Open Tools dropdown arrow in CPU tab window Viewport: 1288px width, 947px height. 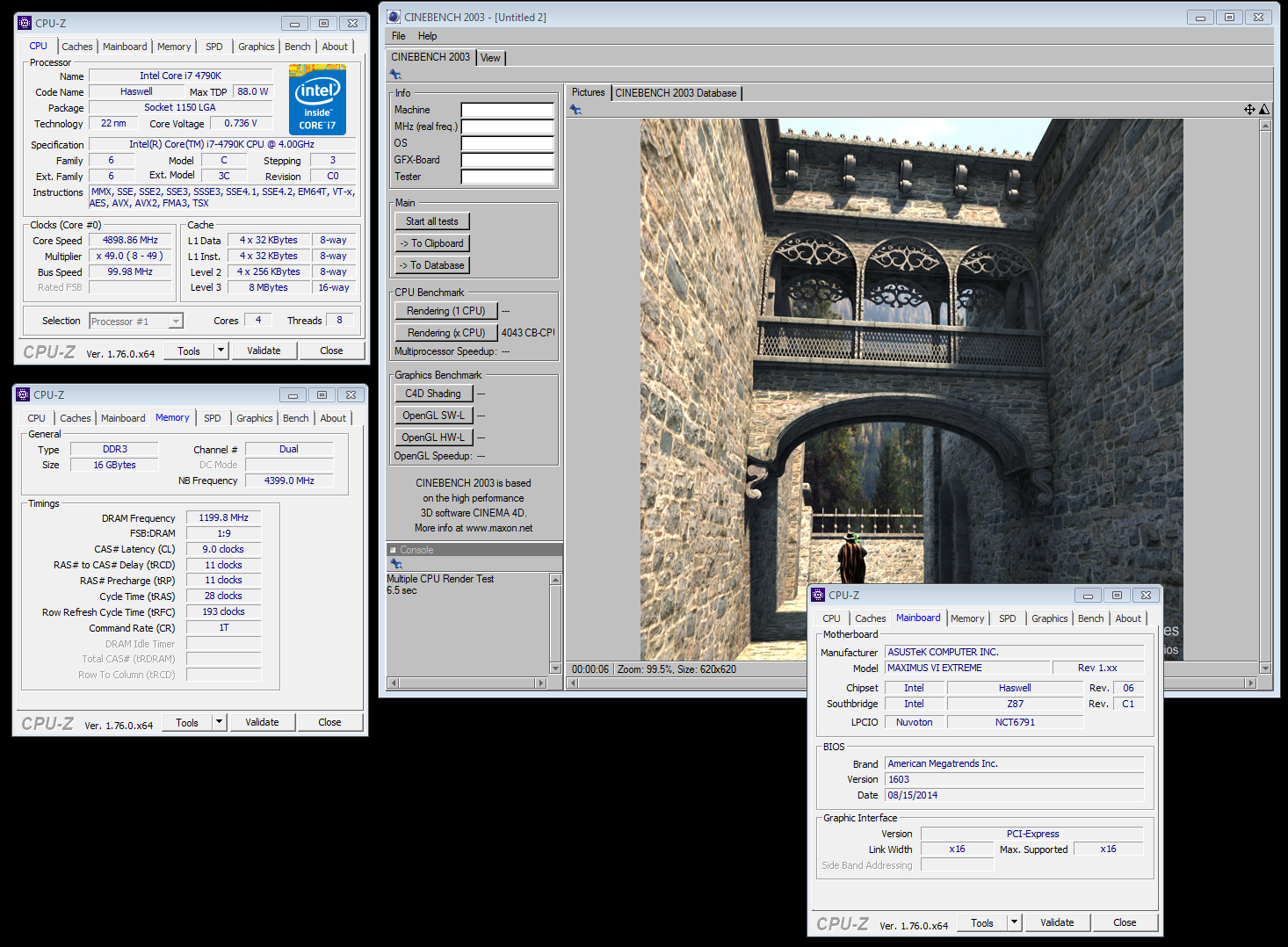(221, 351)
